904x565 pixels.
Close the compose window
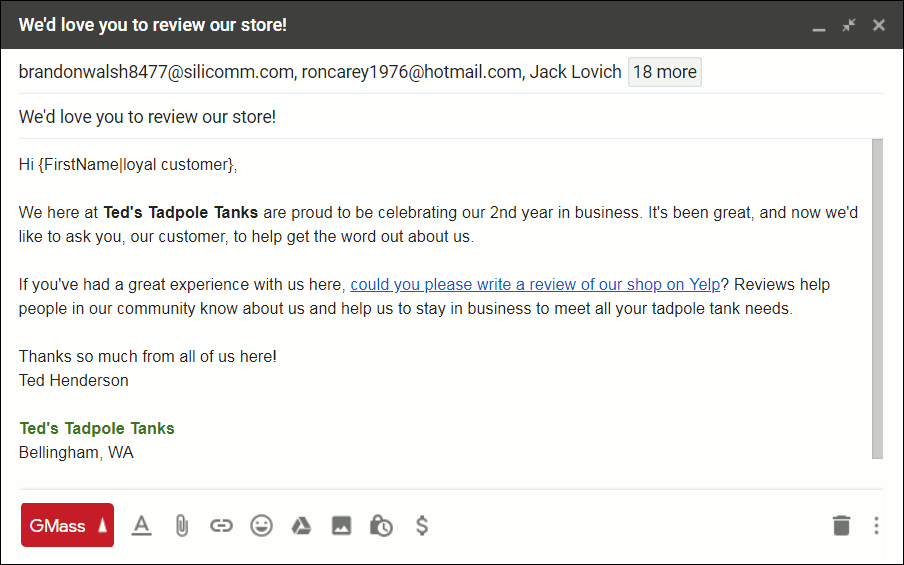tap(879, 25)
